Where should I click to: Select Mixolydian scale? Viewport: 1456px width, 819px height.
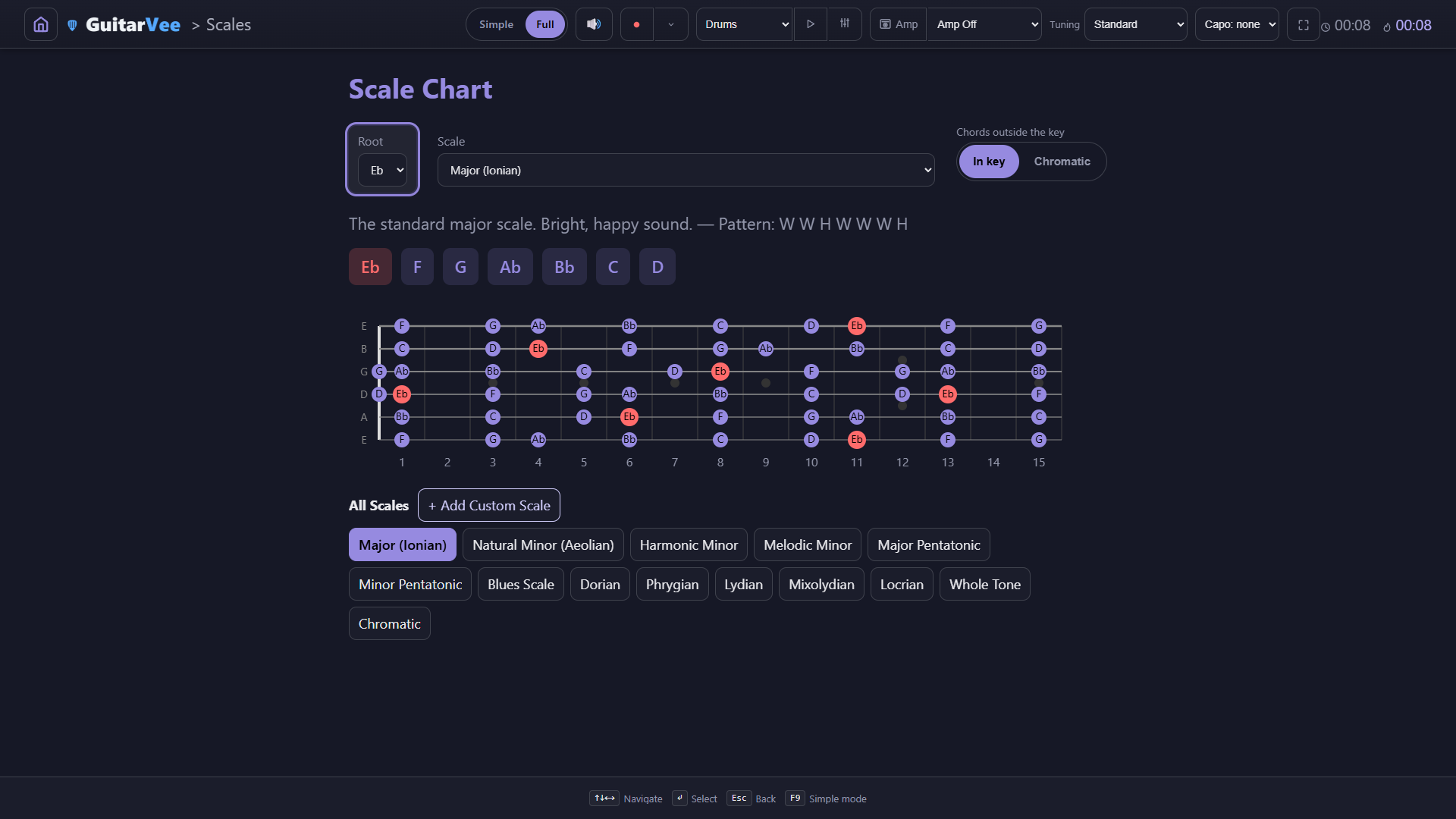coord(821,584)
